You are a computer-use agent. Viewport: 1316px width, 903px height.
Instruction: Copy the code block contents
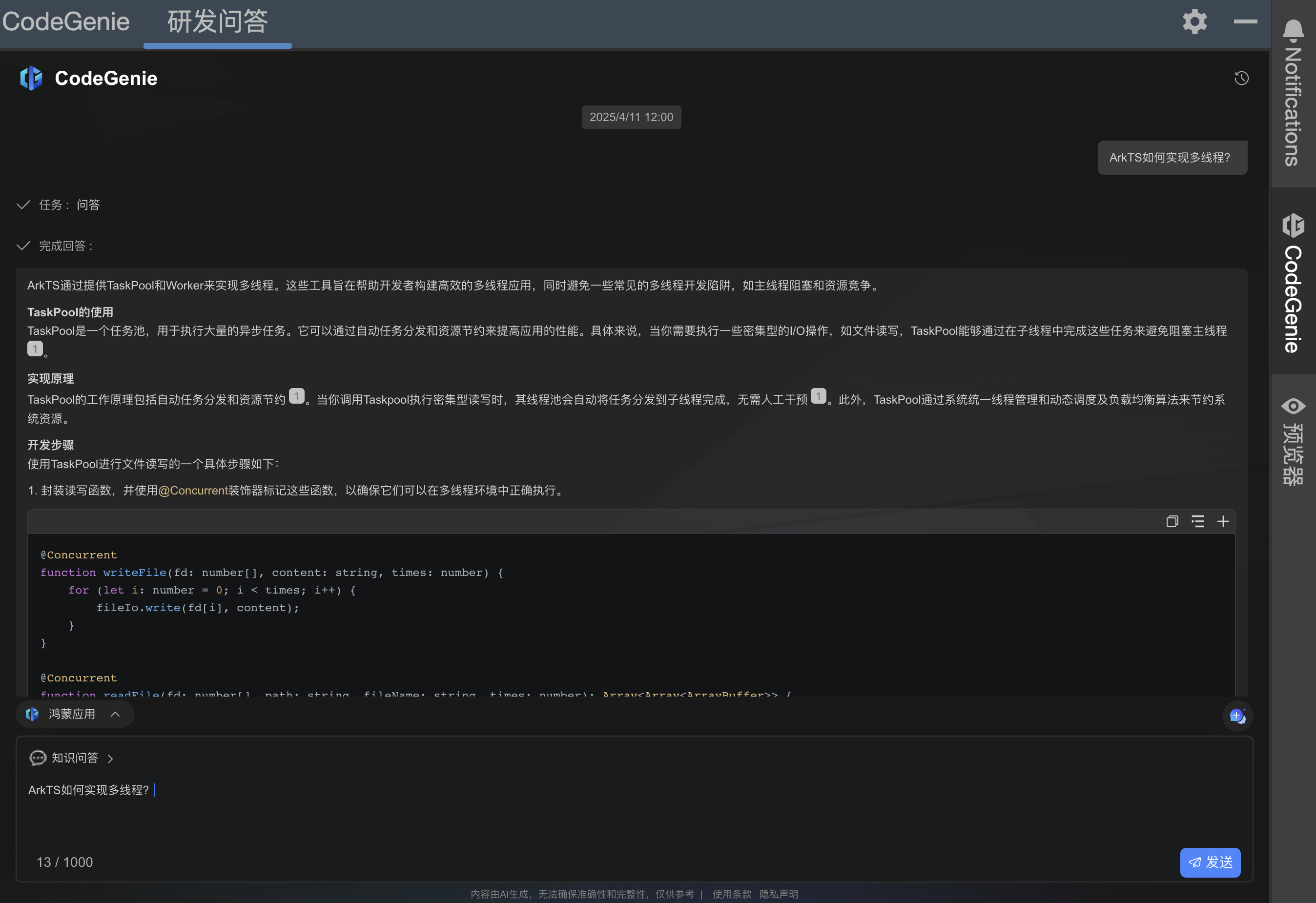(x=1172, y=521)
